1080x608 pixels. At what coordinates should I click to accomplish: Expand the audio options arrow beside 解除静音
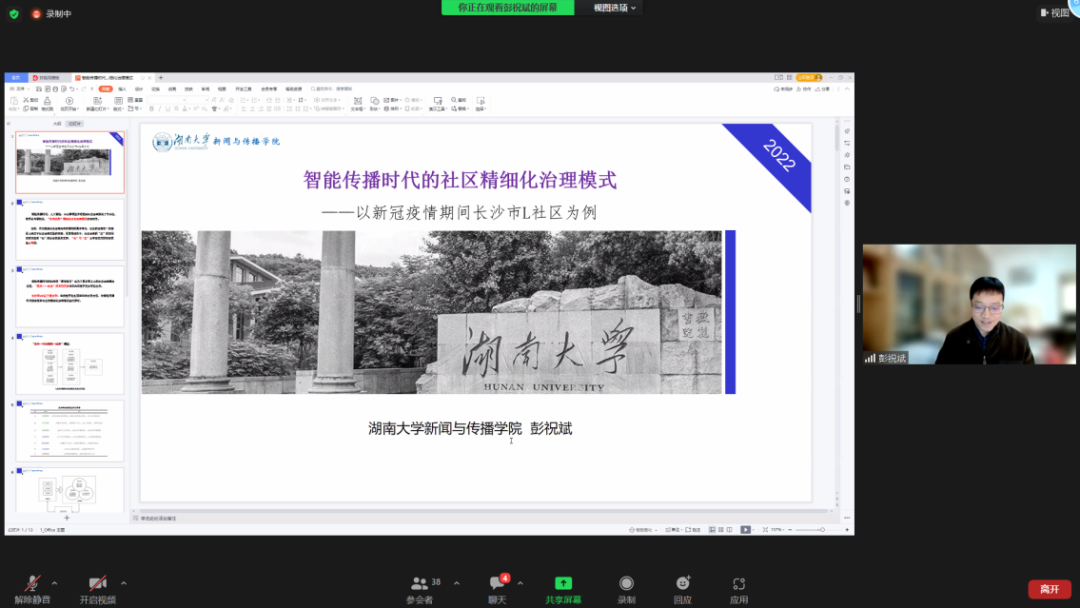(x=54, y=583)
